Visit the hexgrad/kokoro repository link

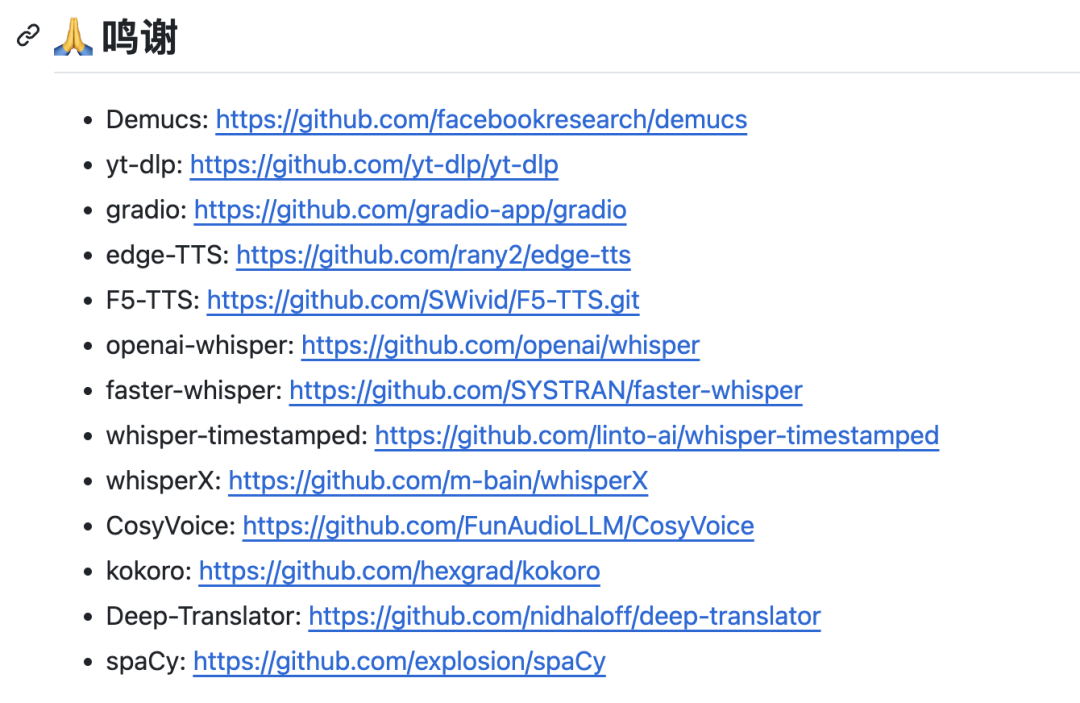[399, 571]
